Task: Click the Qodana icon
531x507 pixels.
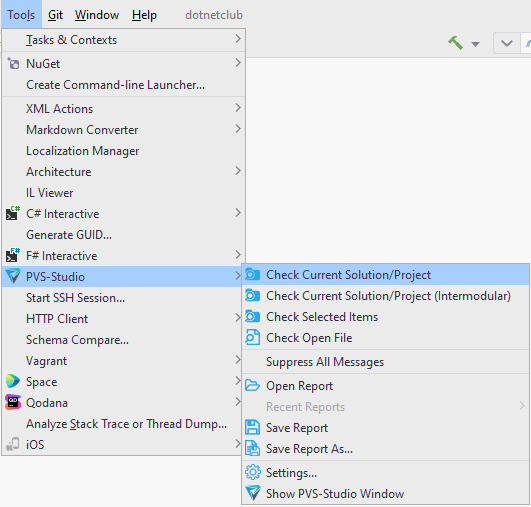Action: (x=13, y=402)
